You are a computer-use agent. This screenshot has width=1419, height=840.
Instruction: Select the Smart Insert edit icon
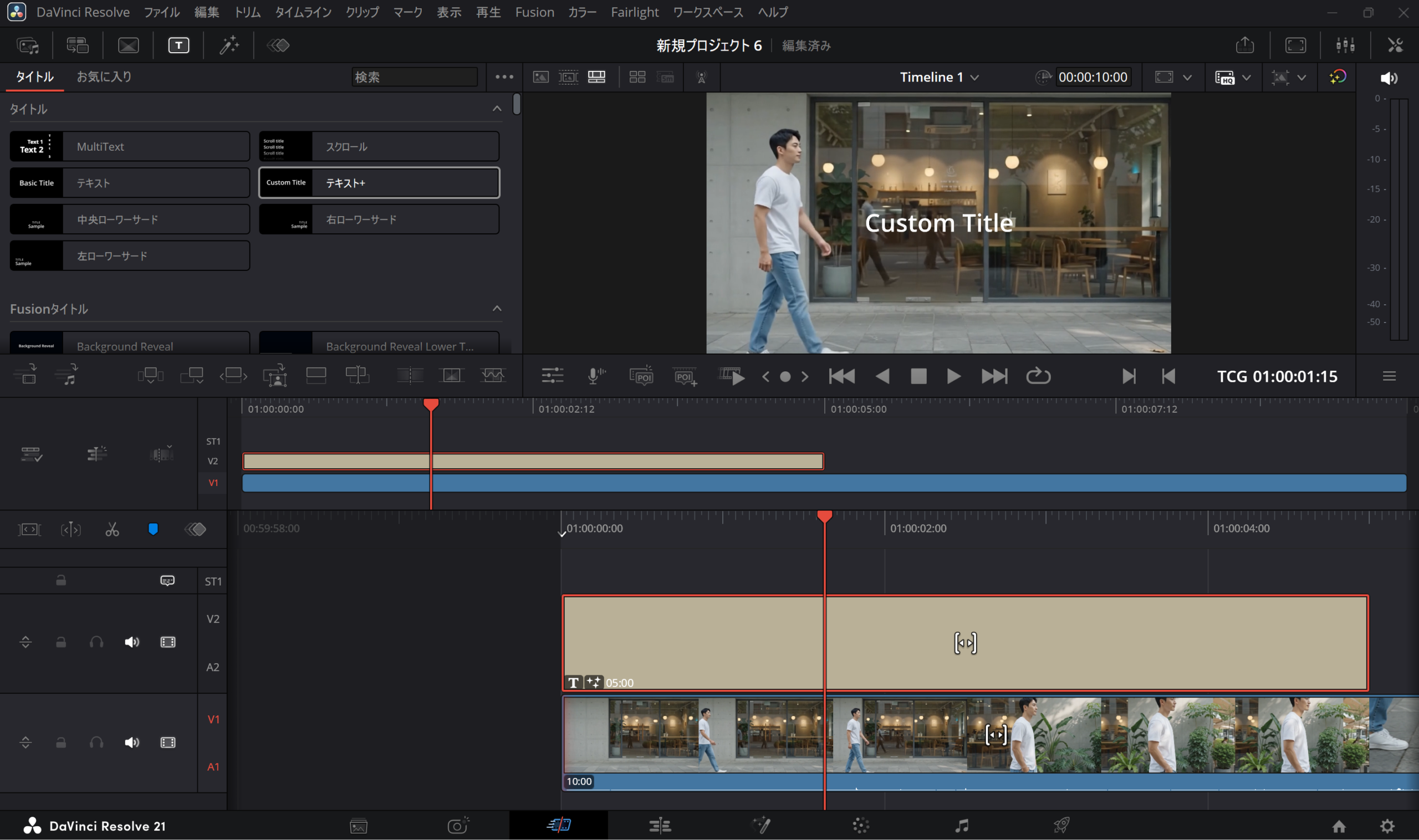151,376
